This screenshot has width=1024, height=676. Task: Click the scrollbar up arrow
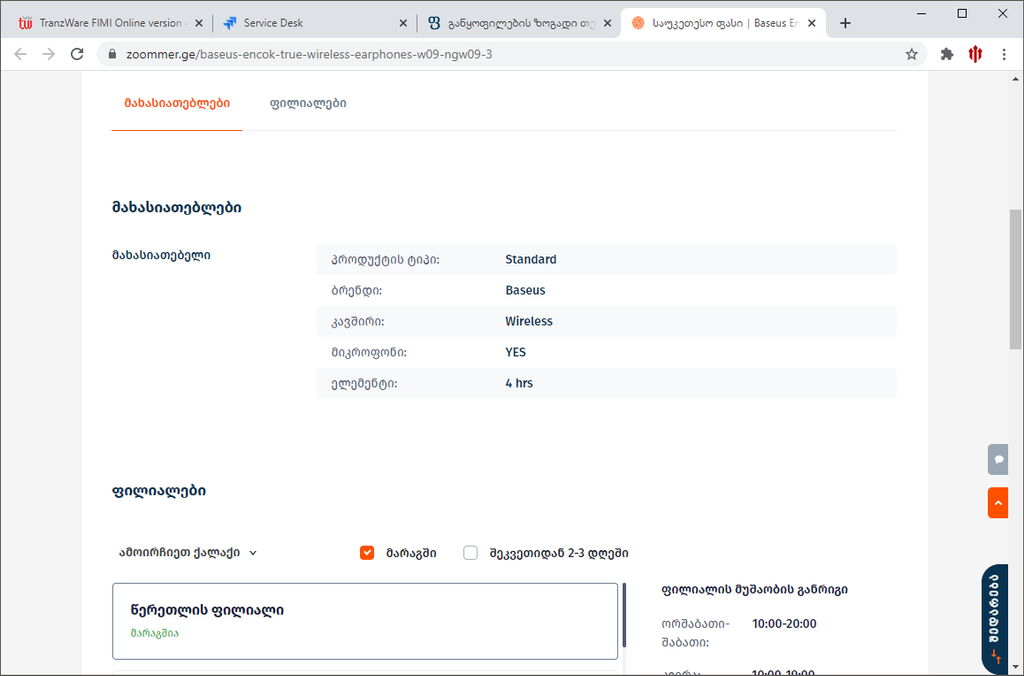(x=1016, y=79)
